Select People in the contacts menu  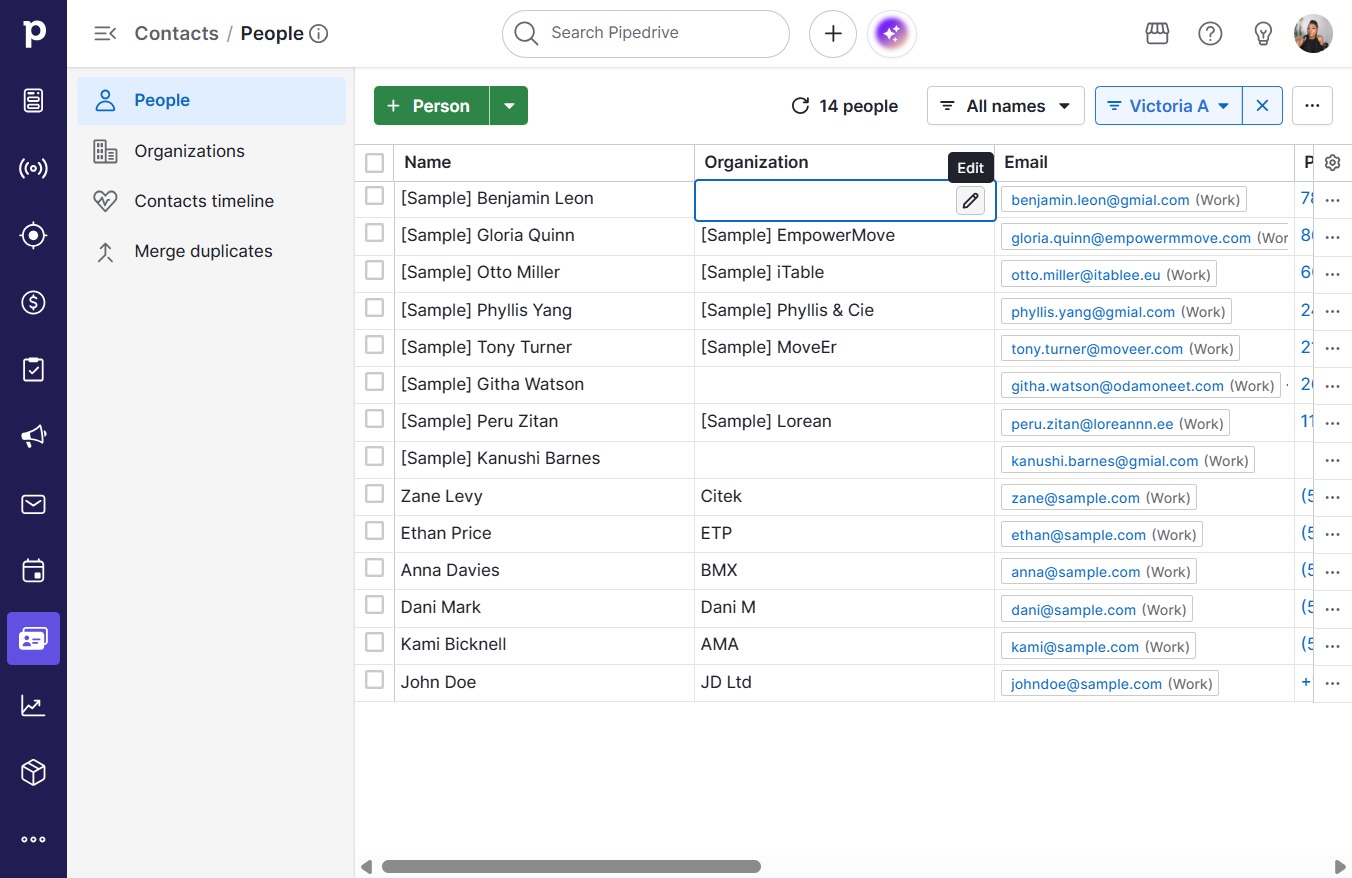(211, 100)
